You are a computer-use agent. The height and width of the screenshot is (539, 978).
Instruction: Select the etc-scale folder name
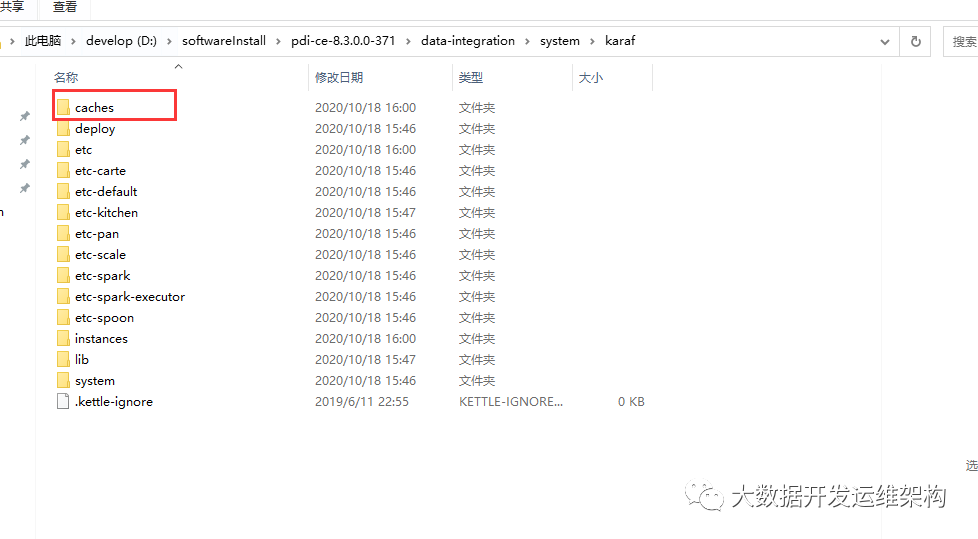click(x=100, y=255)
